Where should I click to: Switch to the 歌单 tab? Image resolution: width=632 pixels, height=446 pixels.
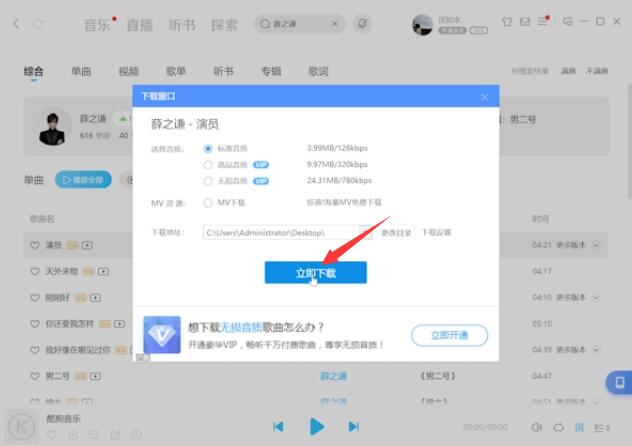pos(176,71)
